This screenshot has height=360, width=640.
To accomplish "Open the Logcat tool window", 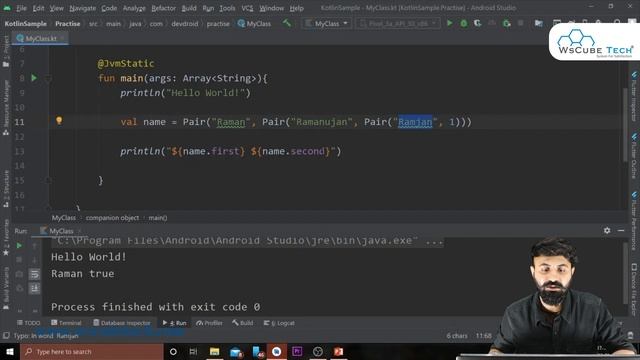I will [279, 323].
